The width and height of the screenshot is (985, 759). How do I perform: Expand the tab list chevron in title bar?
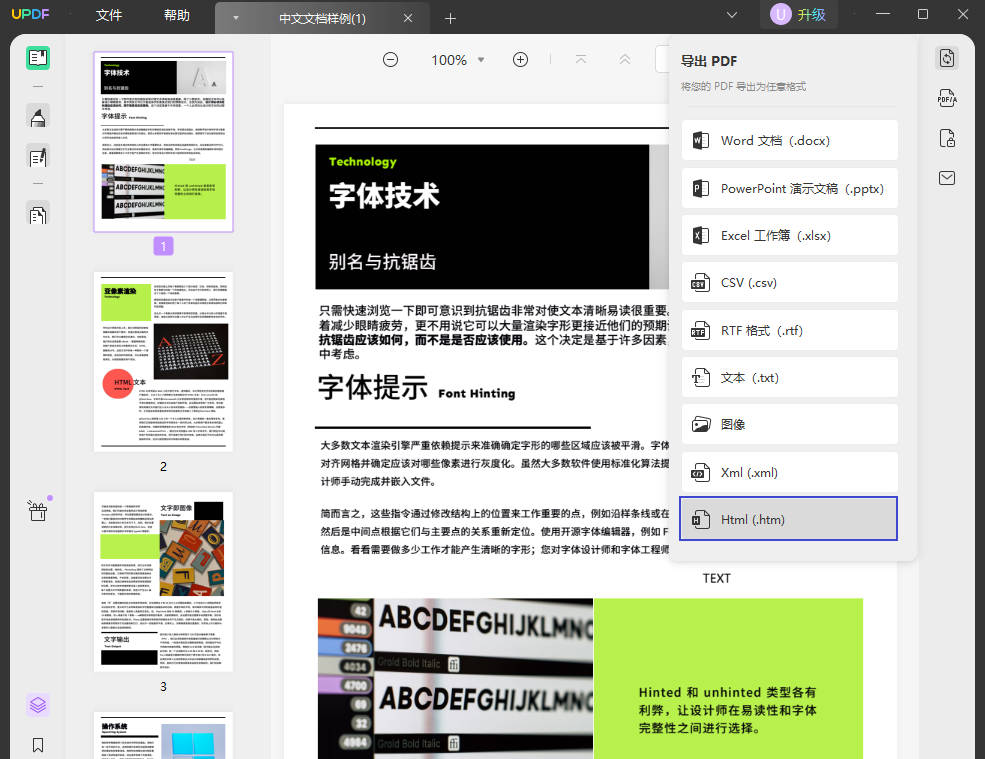tap(732, 14)
